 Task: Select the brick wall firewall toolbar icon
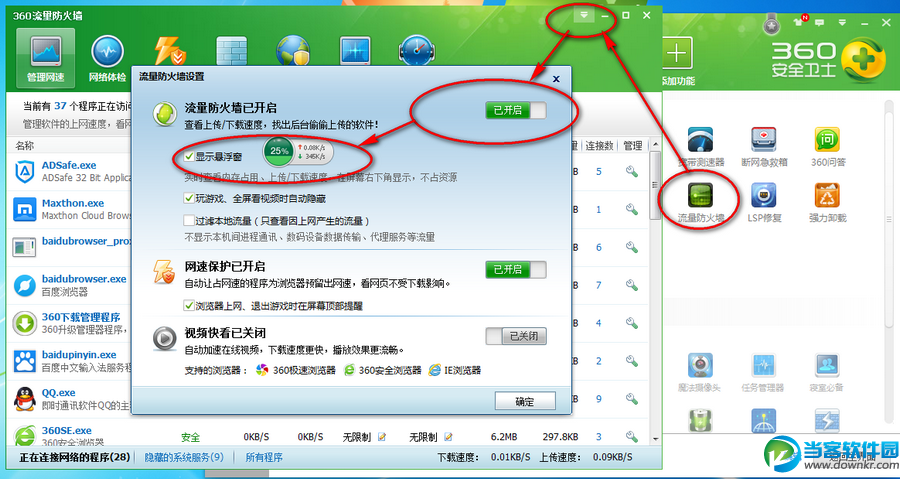pyautogui.click(x=231, y=51)
